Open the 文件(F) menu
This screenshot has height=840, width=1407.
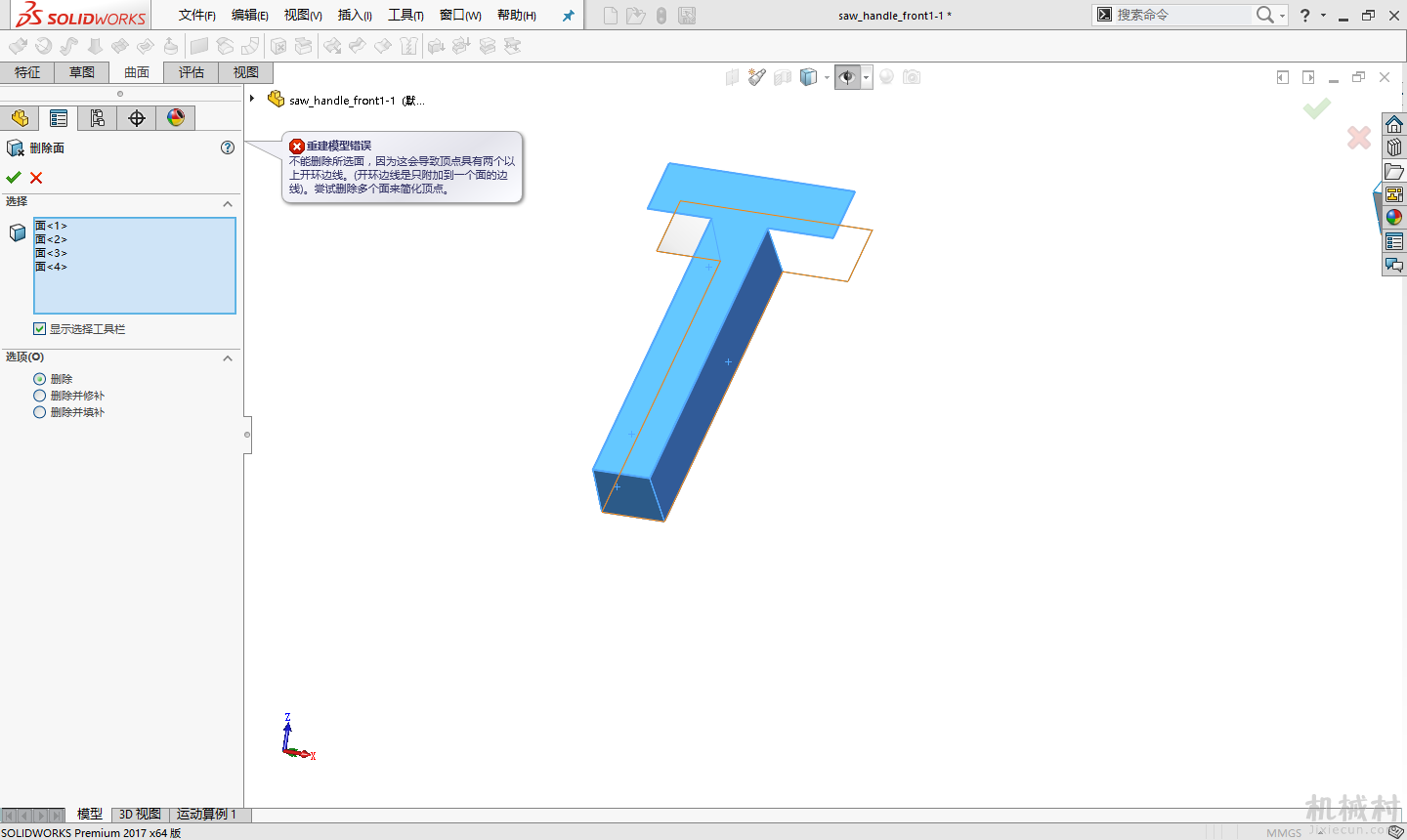pyautogui.click(x=196, y=15)
